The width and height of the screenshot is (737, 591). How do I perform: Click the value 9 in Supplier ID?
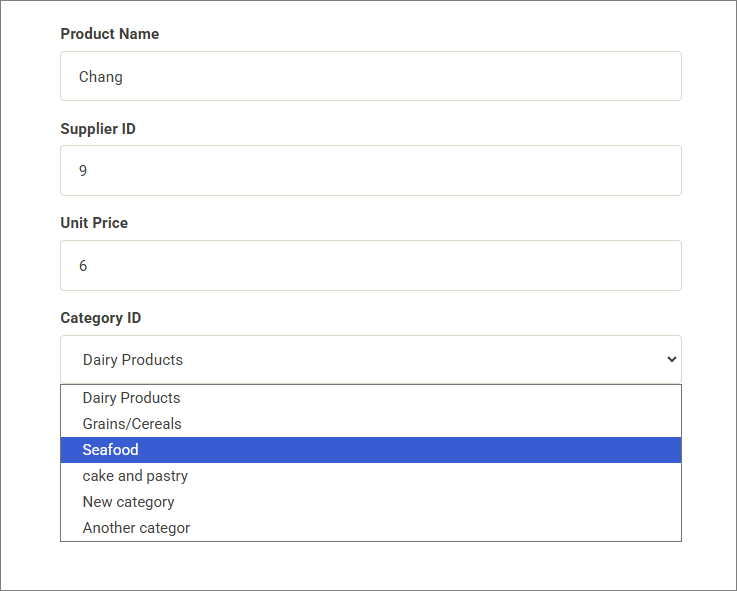pos(83,171)
